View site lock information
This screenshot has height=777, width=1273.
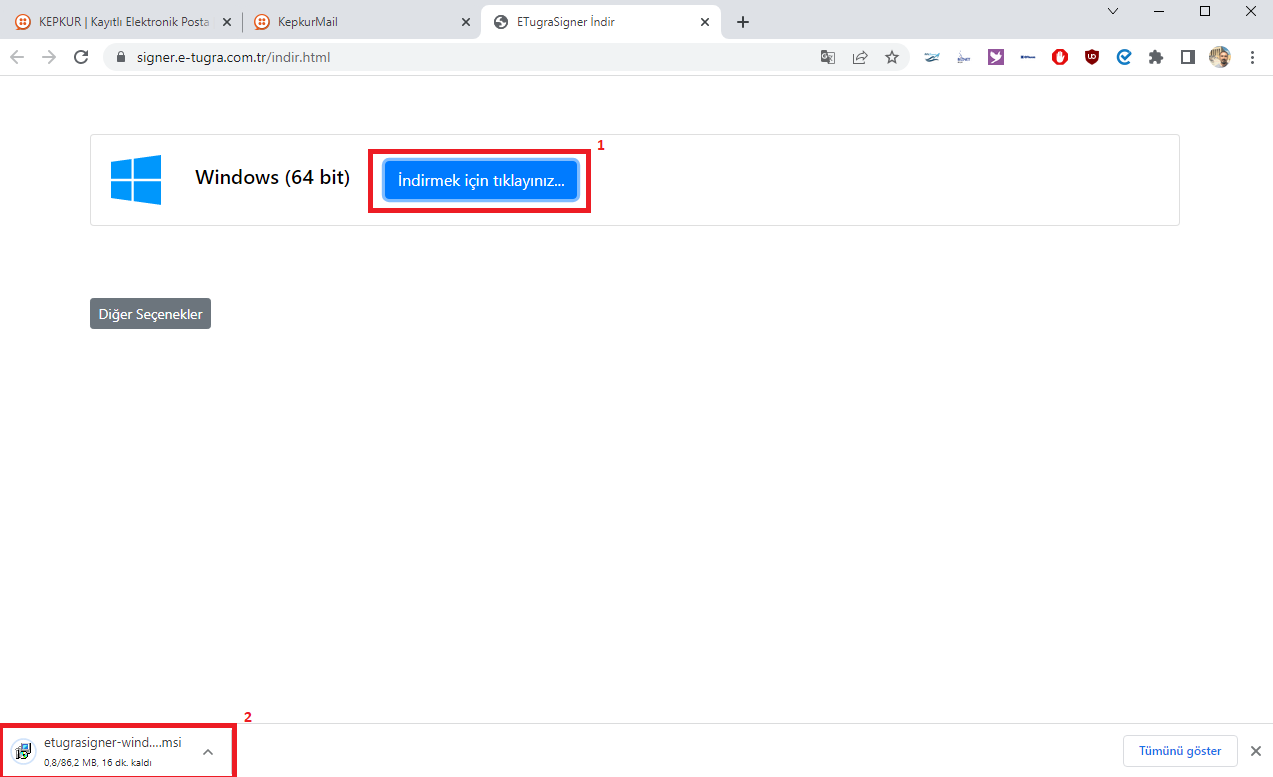(x=122, y=57)
